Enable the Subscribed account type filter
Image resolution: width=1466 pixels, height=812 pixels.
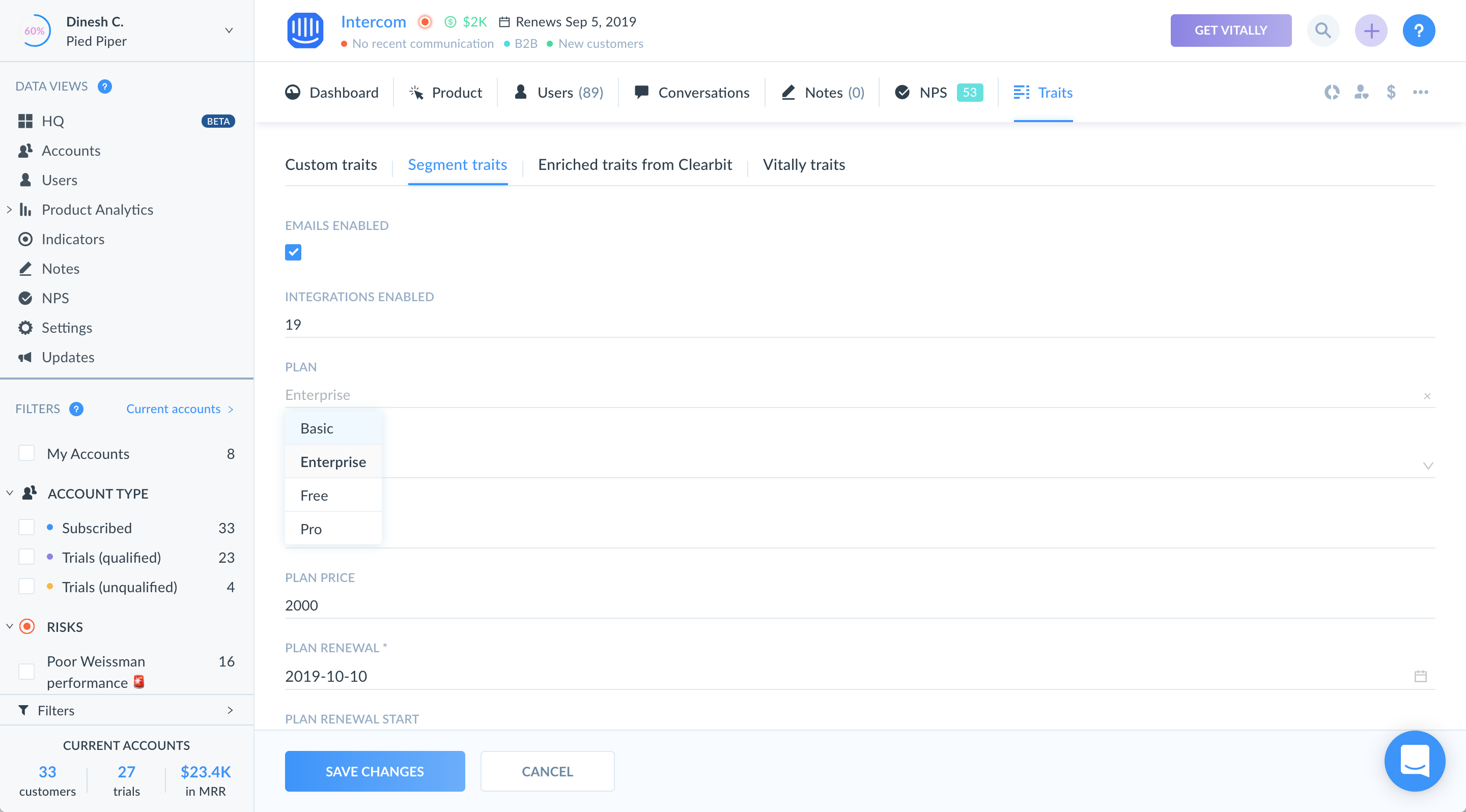coord(27,528)
